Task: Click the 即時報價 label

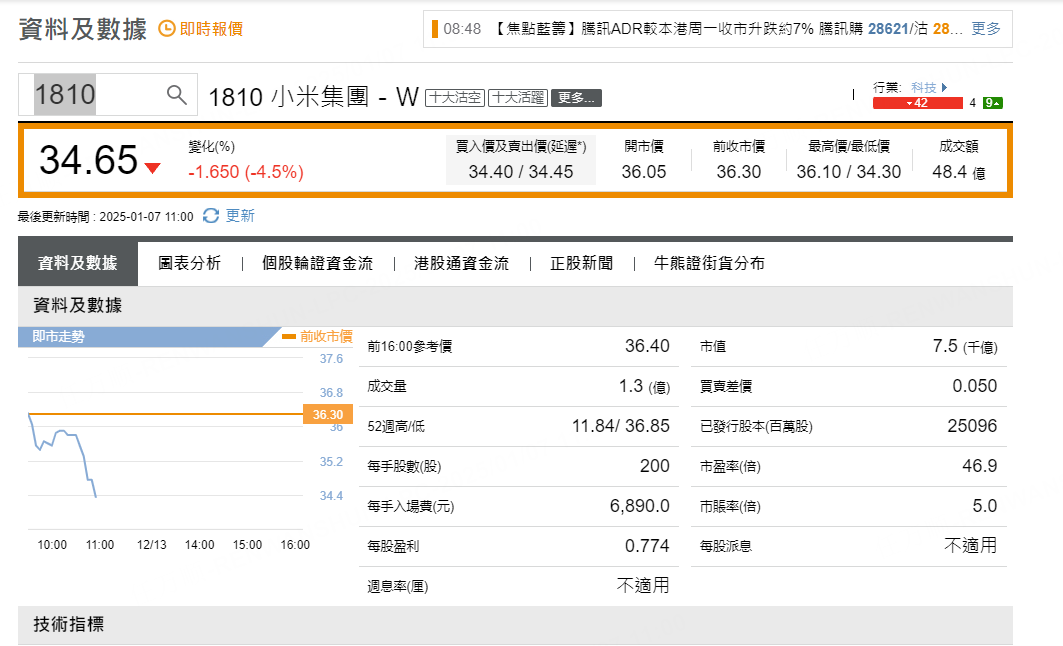Action: click(211, 28)
